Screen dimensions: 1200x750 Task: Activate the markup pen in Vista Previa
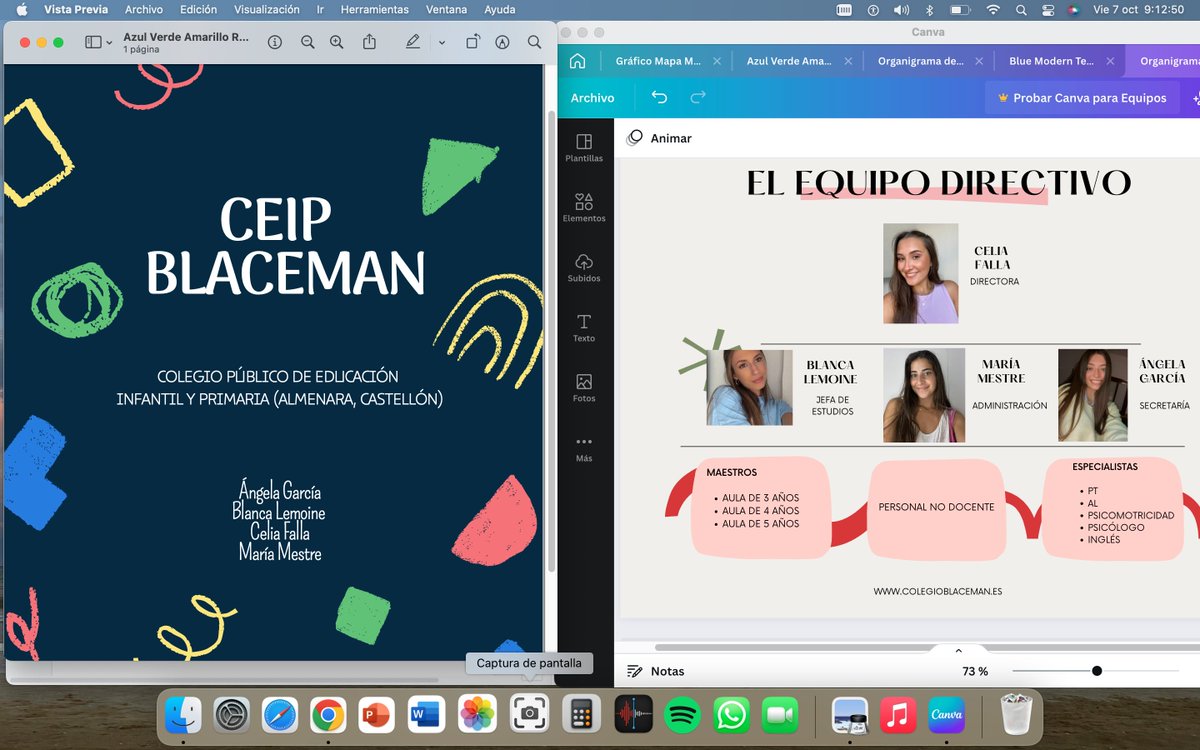tap(413, 42)
